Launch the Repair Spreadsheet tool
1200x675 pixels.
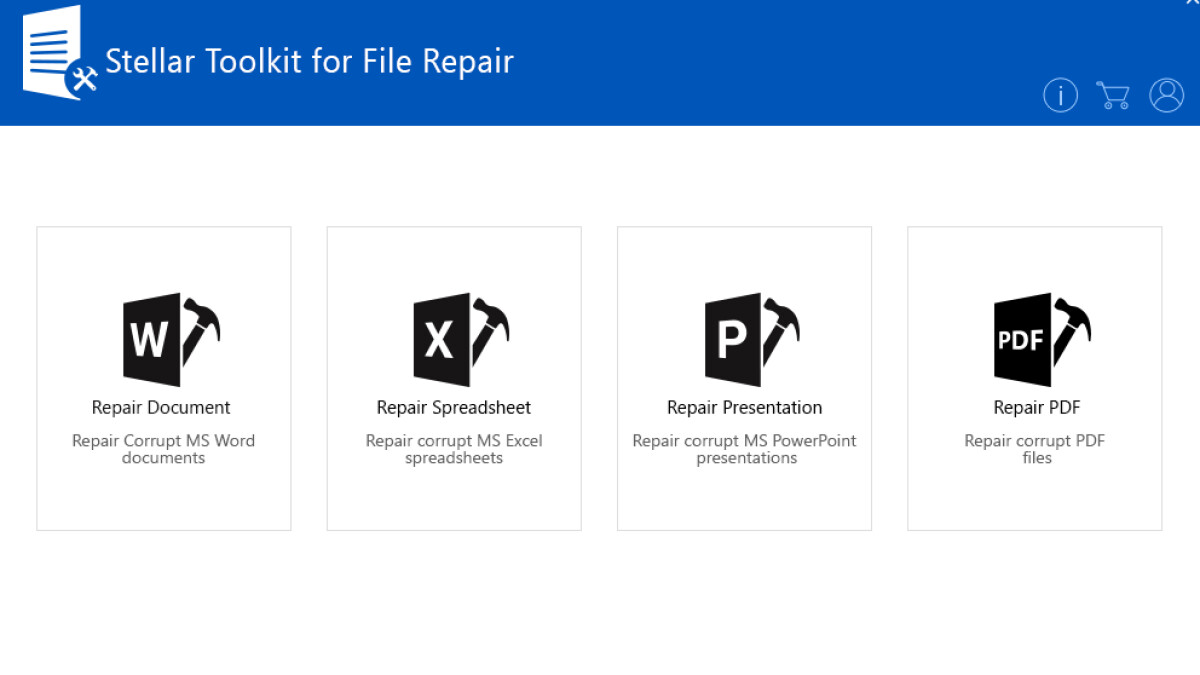[x=454, y=377]
